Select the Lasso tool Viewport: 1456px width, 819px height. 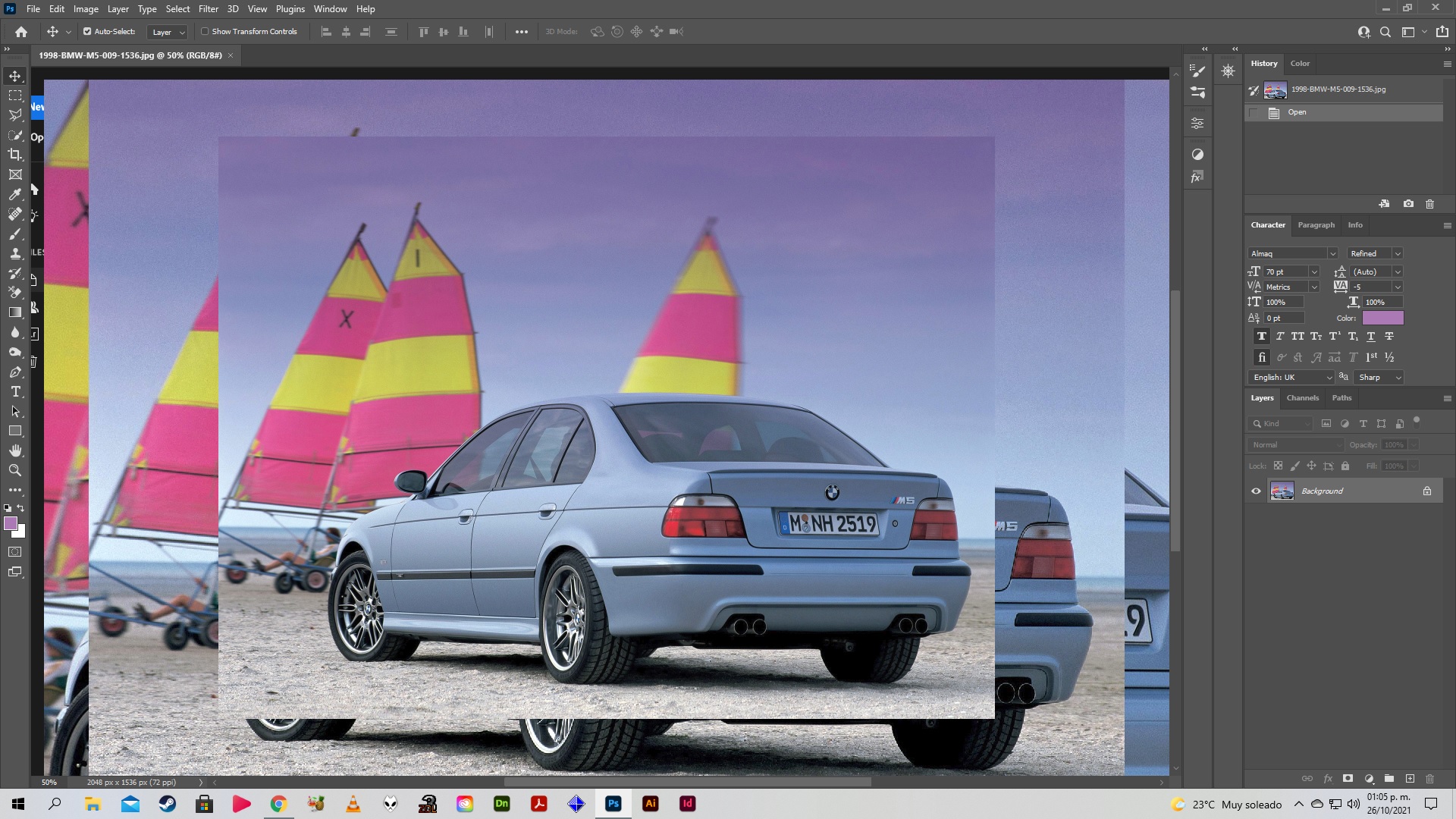[15, 115]
